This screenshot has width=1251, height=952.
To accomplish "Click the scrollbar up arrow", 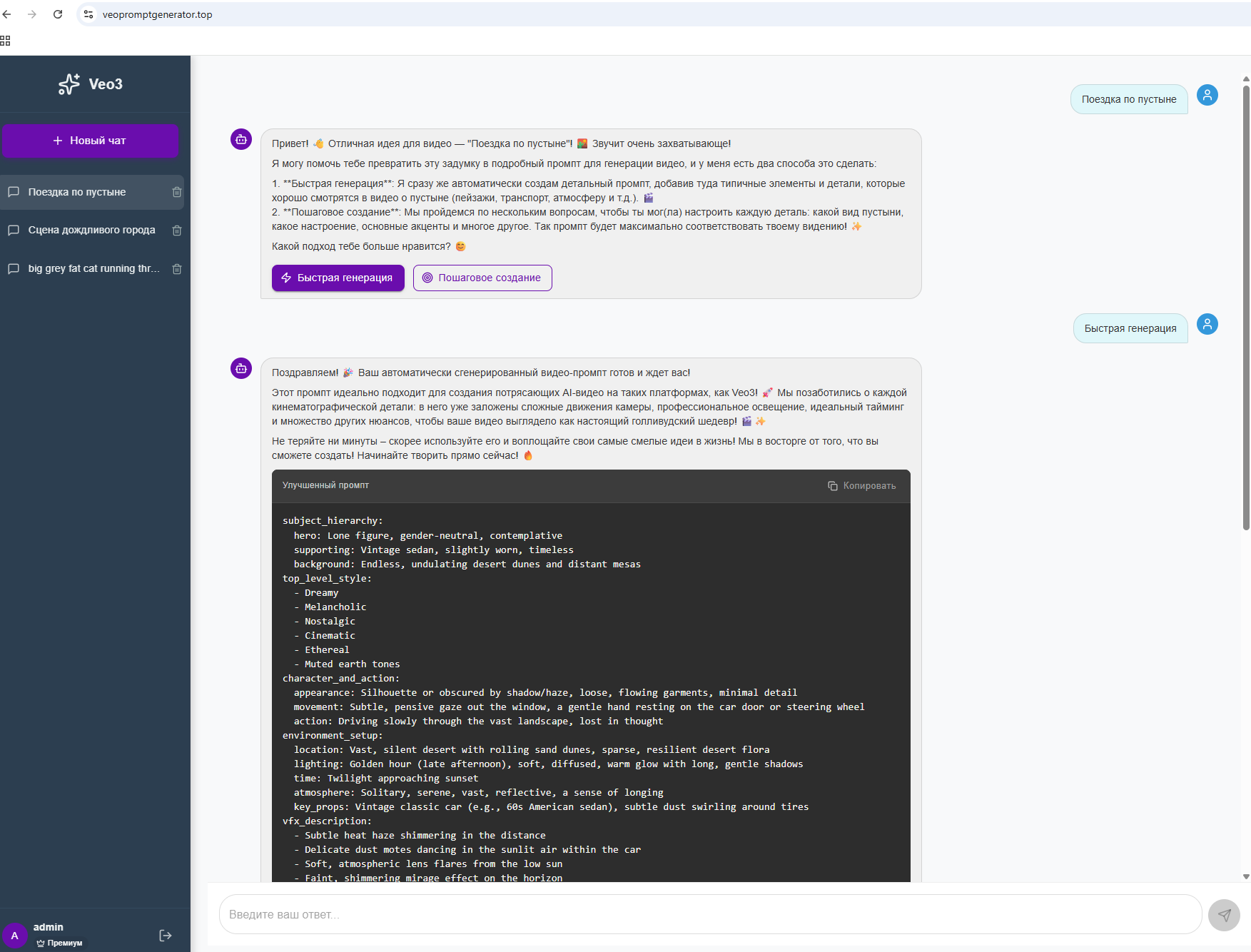I will (x=1246, y=79).
